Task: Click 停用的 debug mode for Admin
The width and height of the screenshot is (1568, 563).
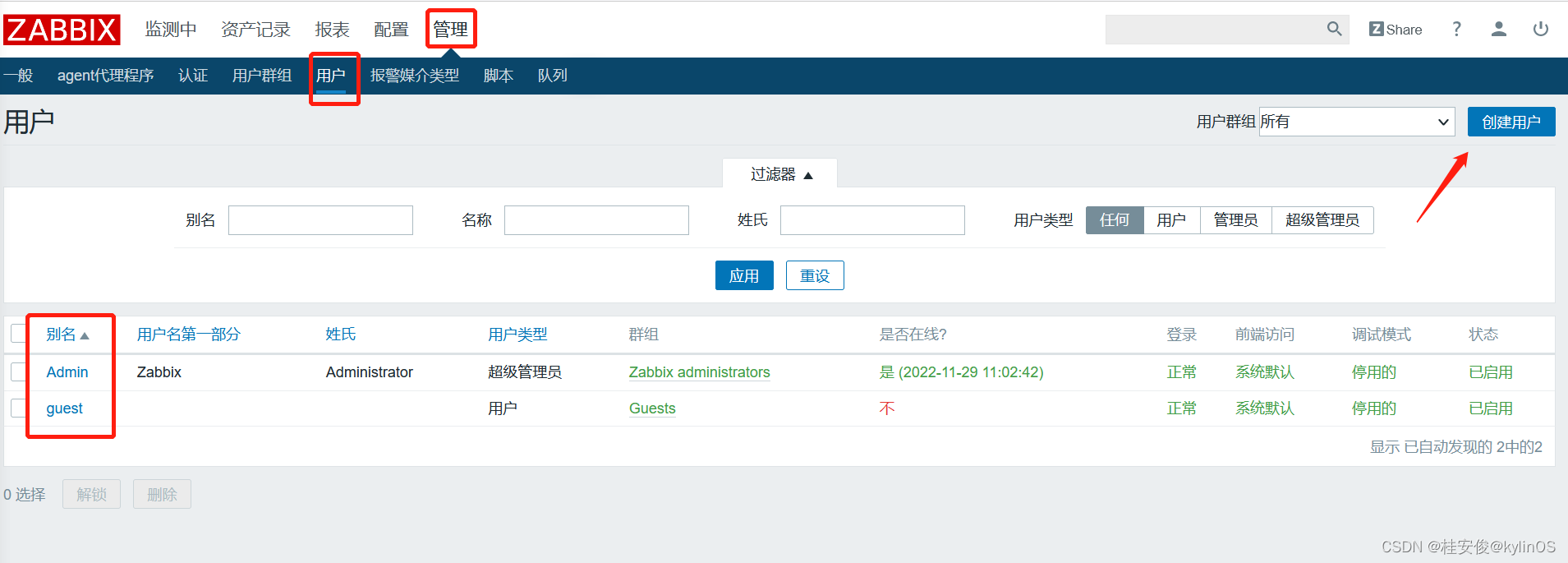Action: pyautogui.click(x=1374, y=372)
